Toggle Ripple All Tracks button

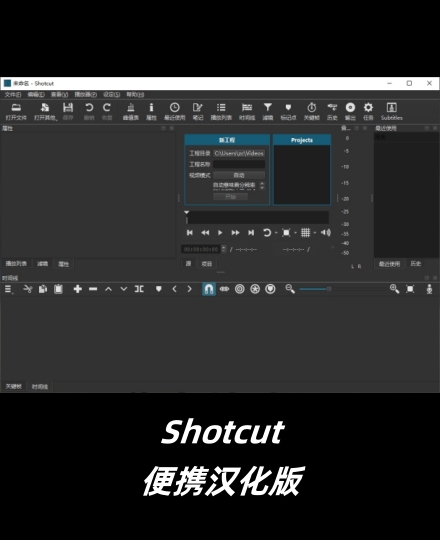point(255,289)
